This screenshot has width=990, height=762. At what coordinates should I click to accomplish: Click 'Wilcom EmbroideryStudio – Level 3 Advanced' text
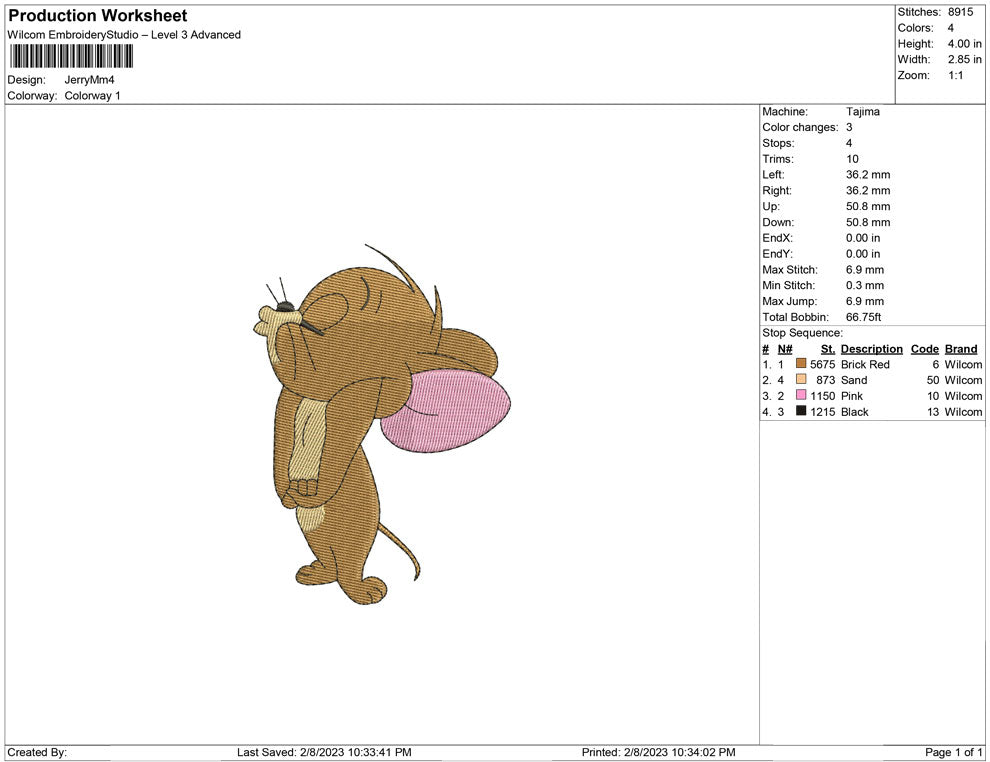[x=124, y=35]
